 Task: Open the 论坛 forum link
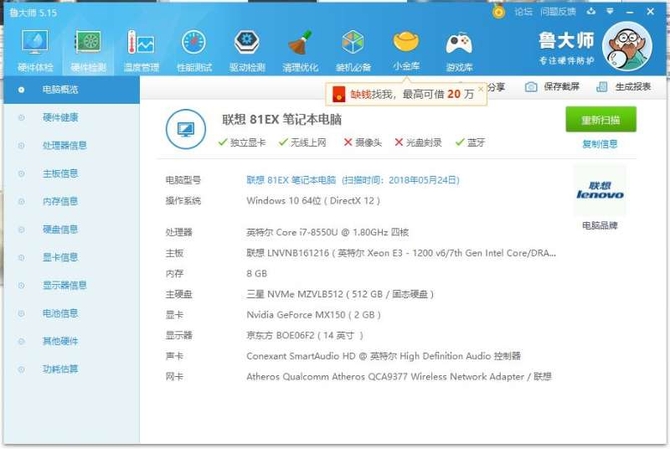pyautogui.click(x=523, y=12)
